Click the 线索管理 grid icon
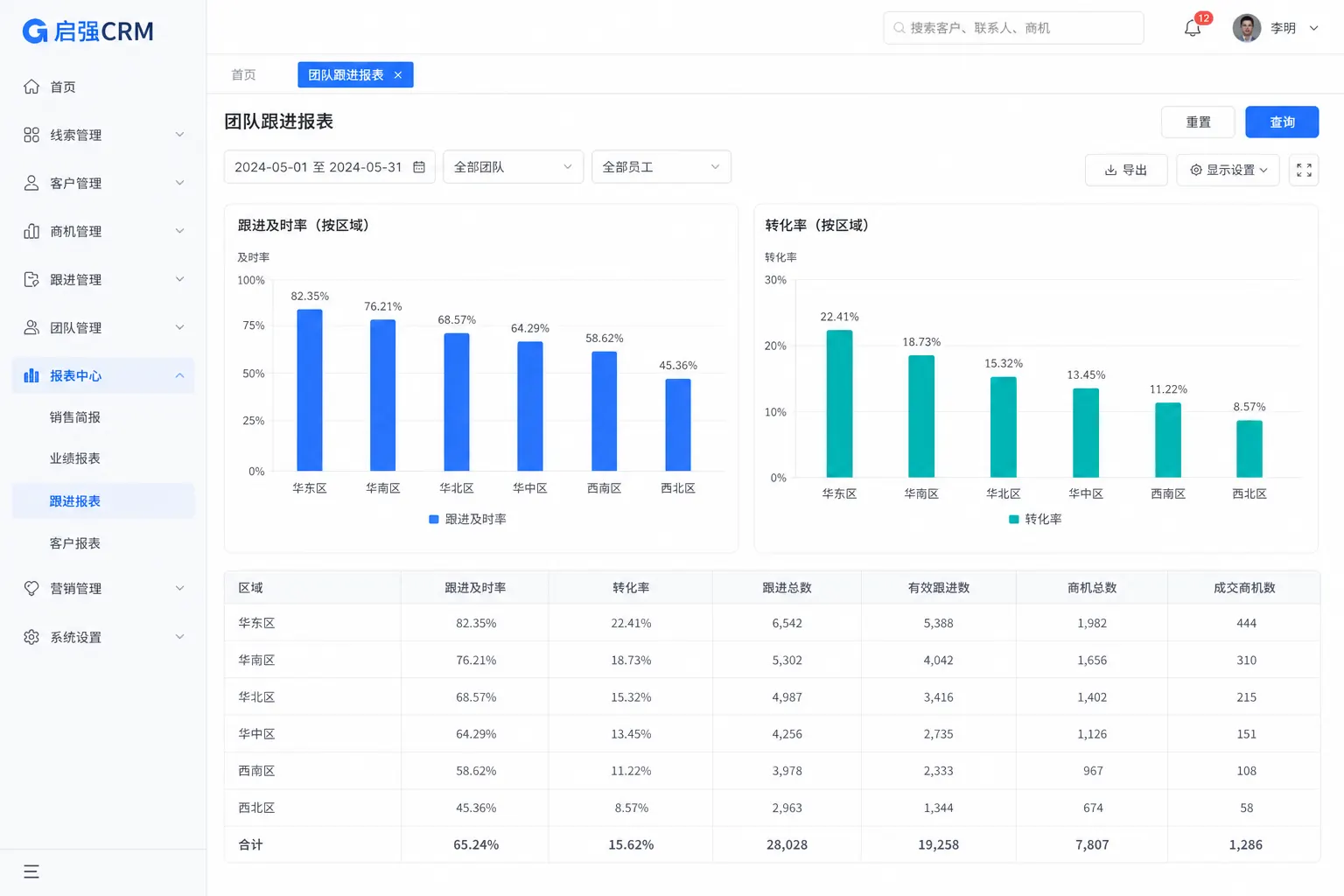Image resolution: width=1344 pixels, height=896 pixels. (x=31, y=135)
